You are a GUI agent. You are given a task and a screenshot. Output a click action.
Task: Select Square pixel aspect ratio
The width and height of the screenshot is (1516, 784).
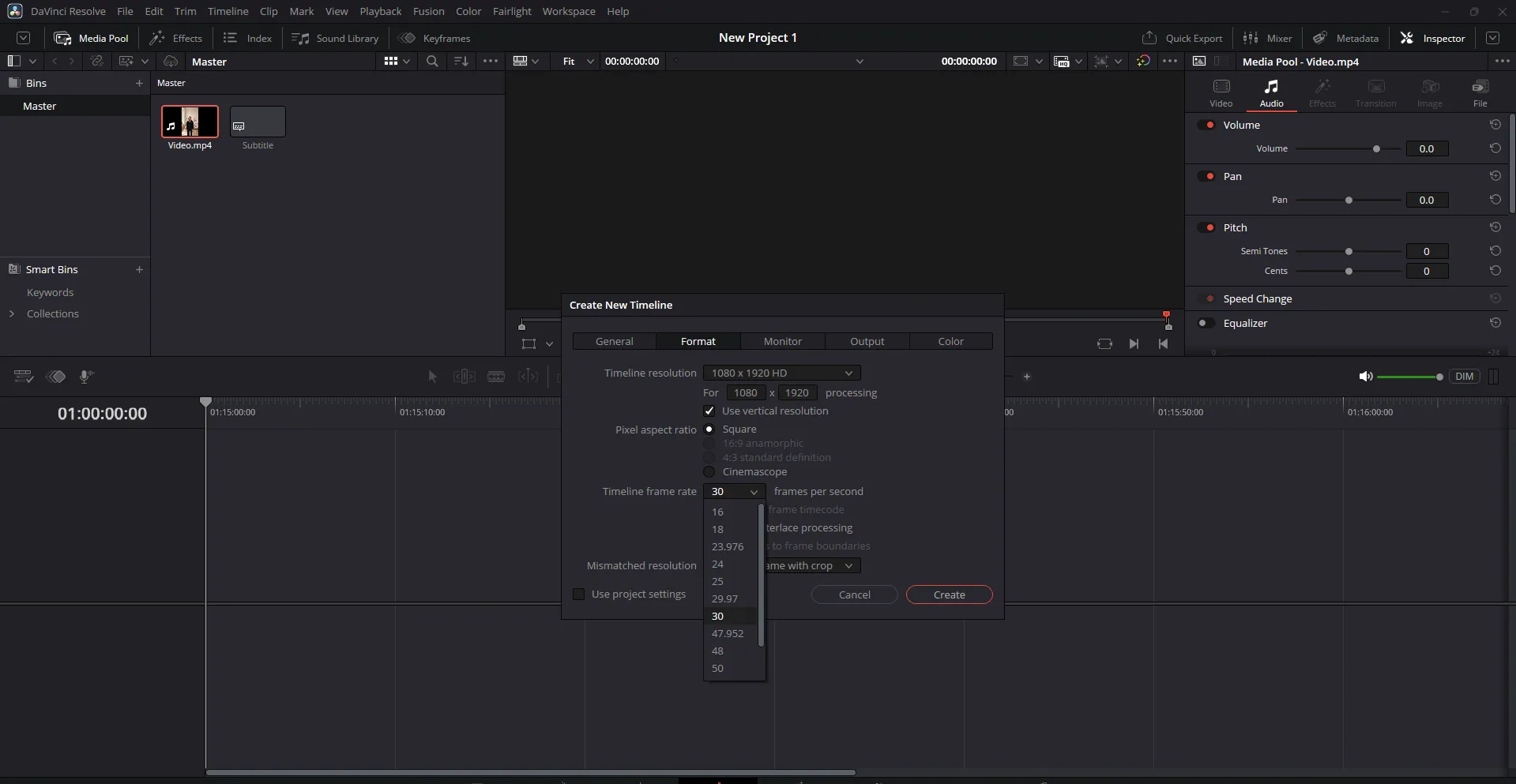pos(709,429)
